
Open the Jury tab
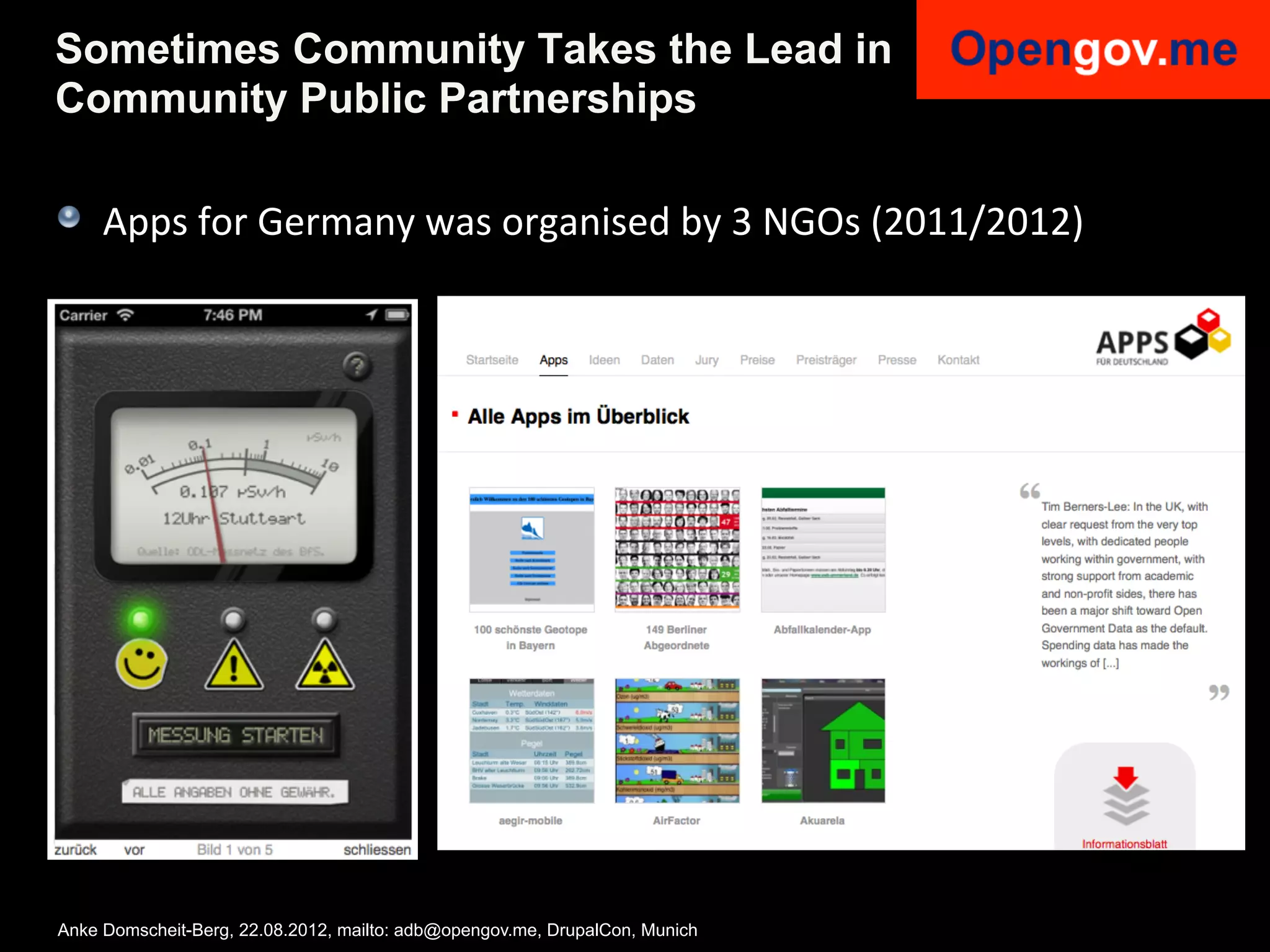pos(706,360)
